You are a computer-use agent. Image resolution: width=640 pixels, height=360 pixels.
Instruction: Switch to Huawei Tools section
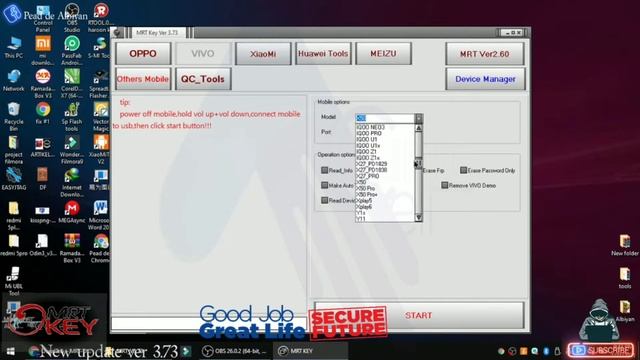(323, 53)
